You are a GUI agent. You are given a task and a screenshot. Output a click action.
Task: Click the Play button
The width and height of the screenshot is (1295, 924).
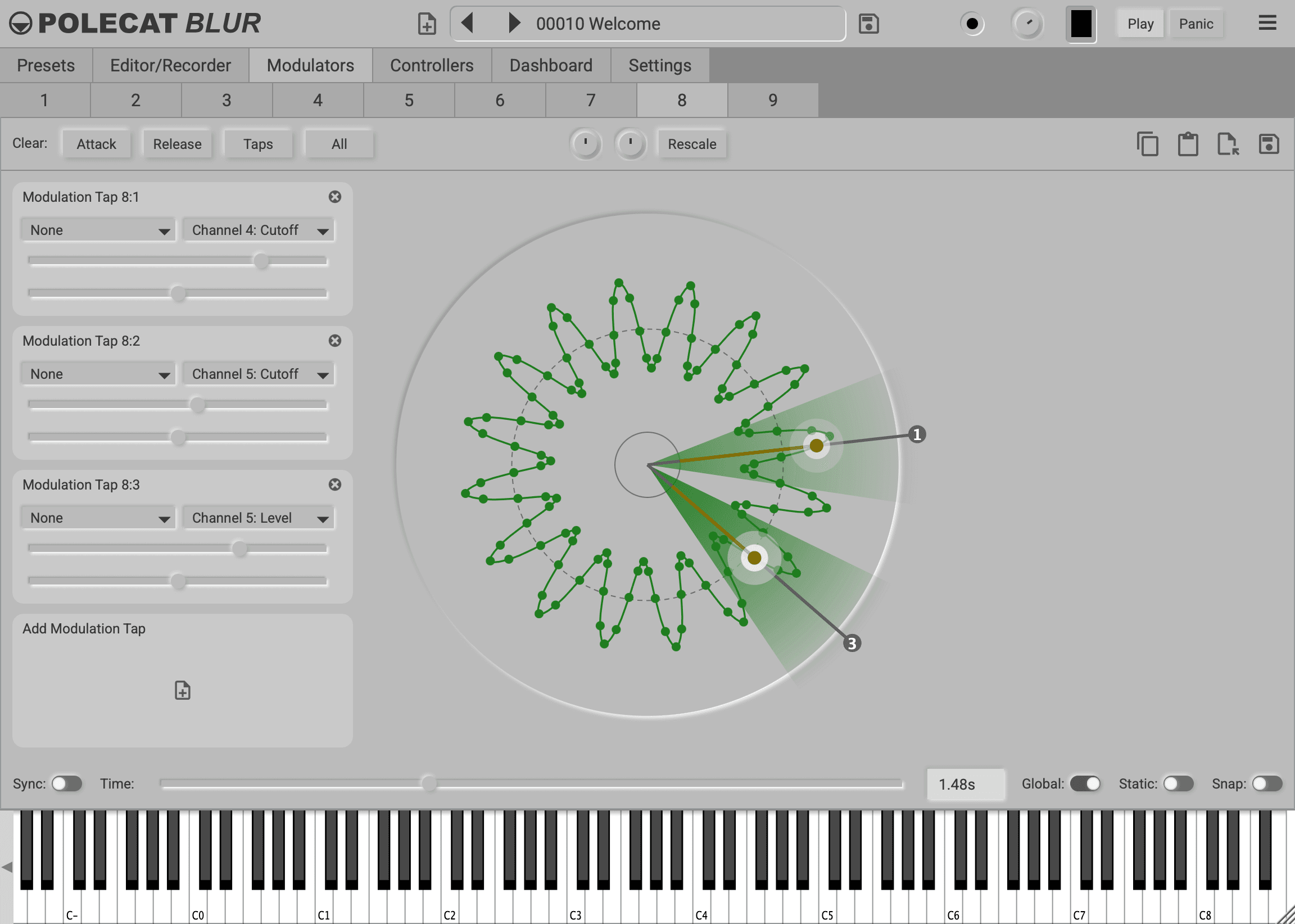(1140, 24)
